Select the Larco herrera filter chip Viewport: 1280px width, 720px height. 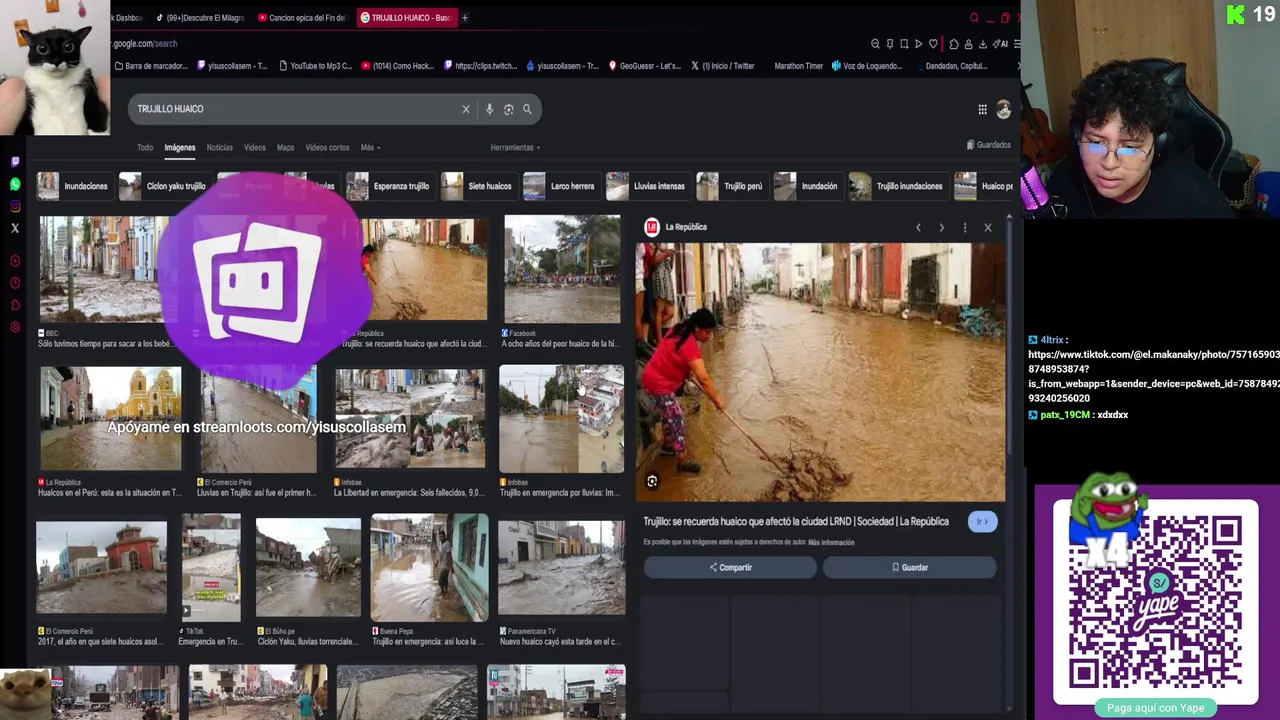point(560,186)
